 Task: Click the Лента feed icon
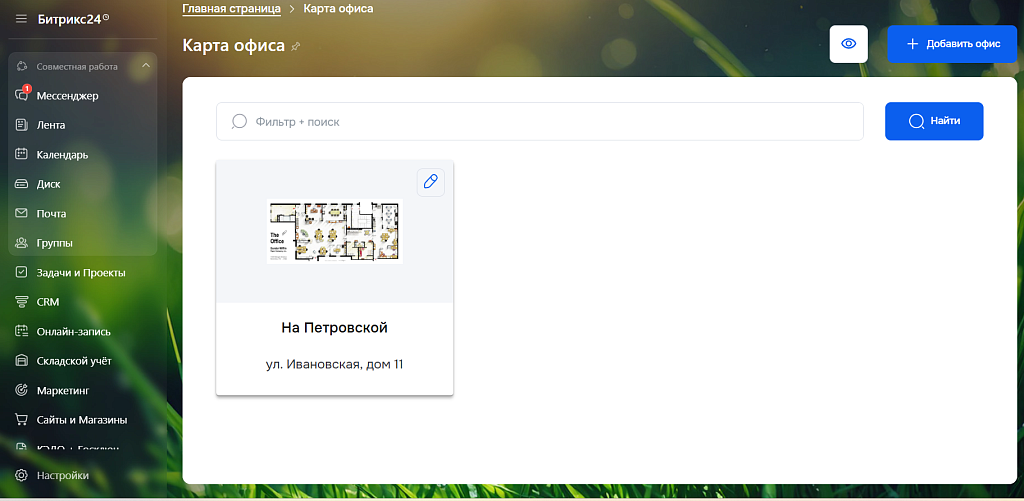22,125
